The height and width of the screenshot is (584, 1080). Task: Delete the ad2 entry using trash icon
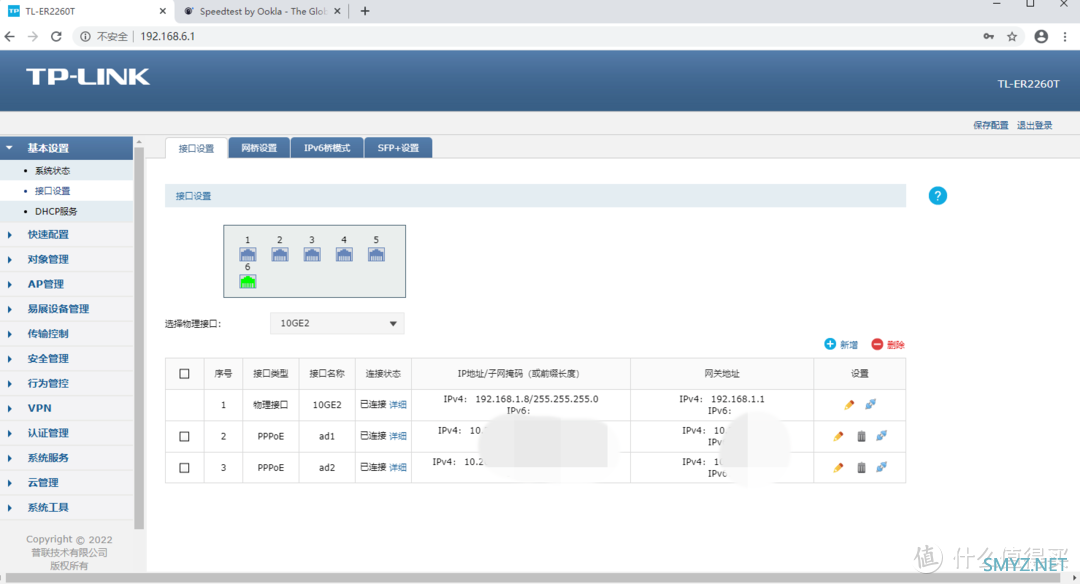click(x=861, y=468)
